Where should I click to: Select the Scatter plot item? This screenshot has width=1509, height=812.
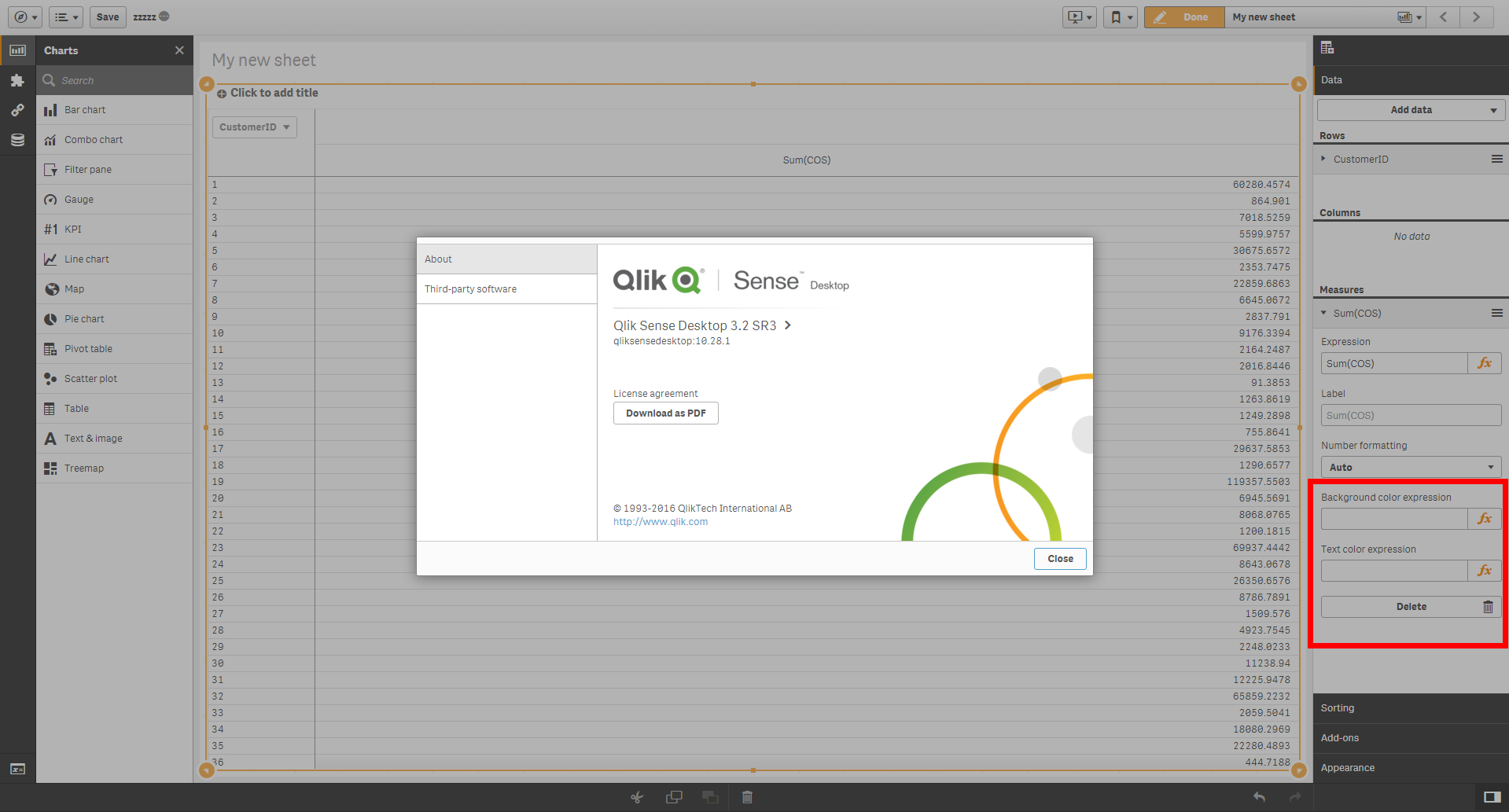[115, 379]
